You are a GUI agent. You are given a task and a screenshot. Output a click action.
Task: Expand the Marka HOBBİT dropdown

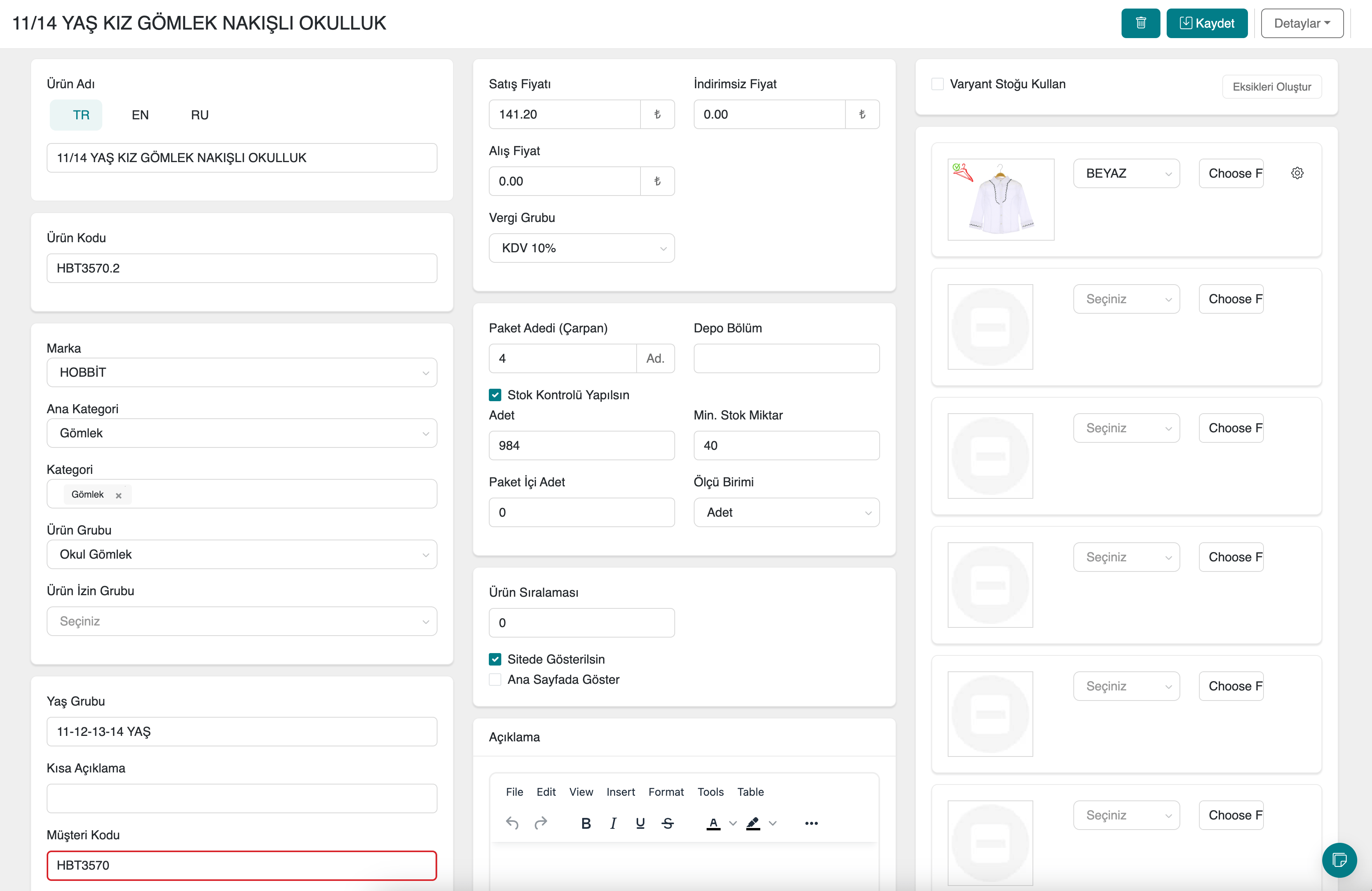click(241, 372)
